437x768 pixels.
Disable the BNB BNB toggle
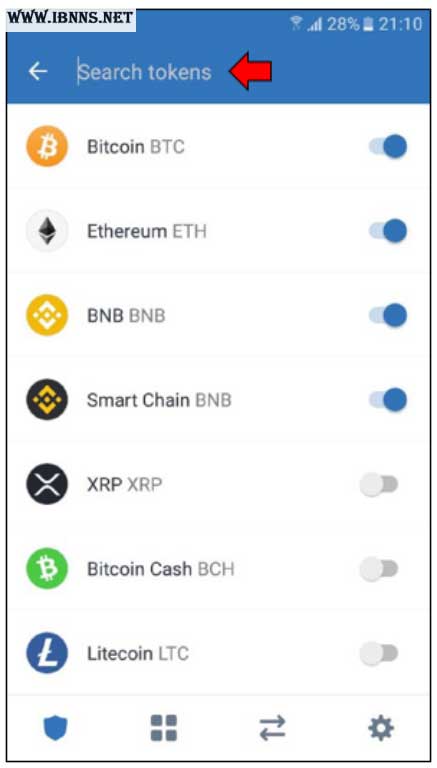[x=388, y=315]
